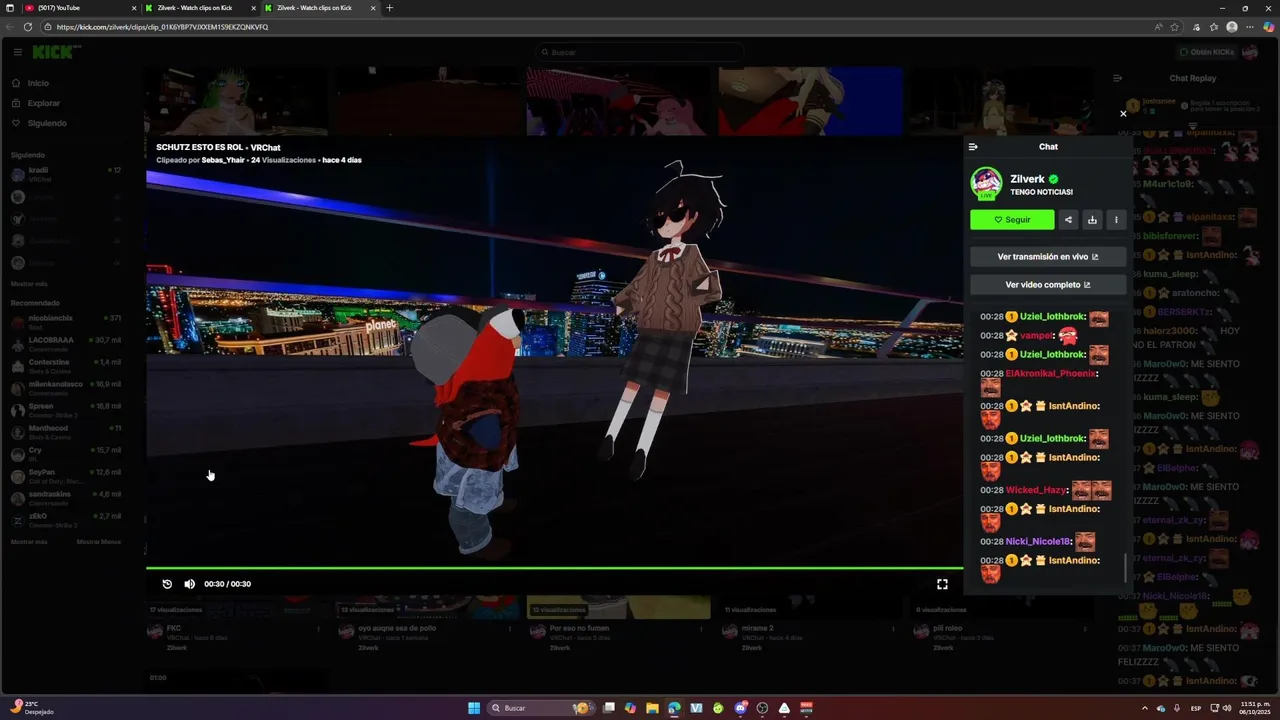Follow Zilverk with the Seguir button
The image size is (1280, 720).
(1012, 220)
